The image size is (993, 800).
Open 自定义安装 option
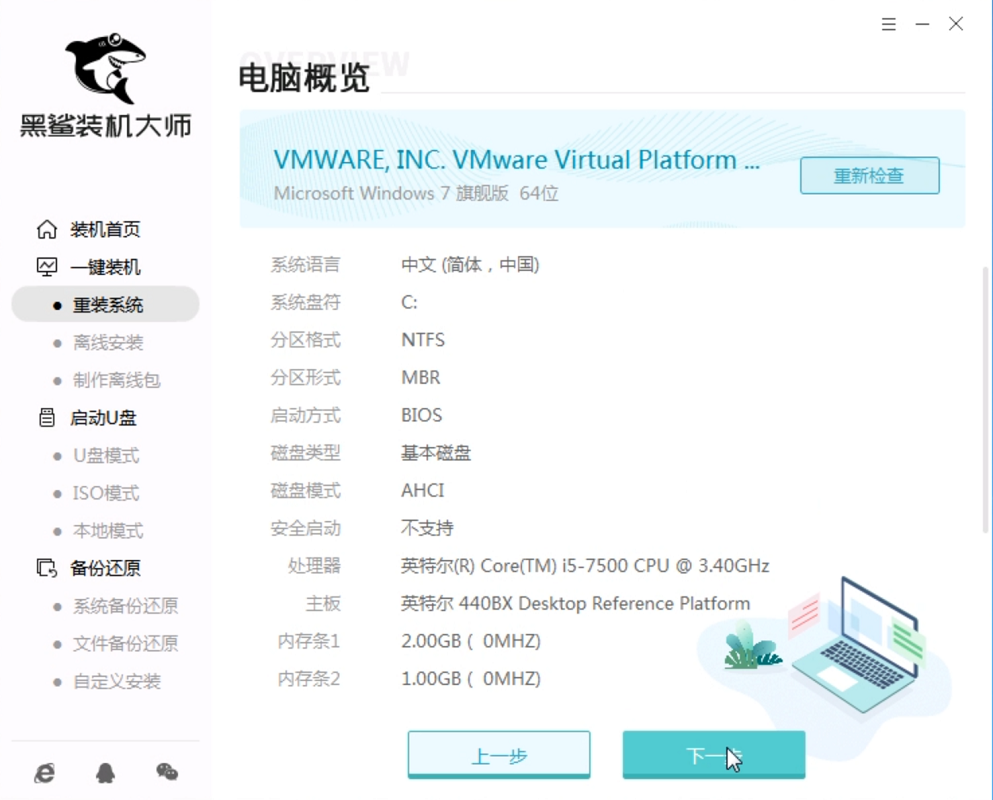pyautogui.click(x=117, y=682)
